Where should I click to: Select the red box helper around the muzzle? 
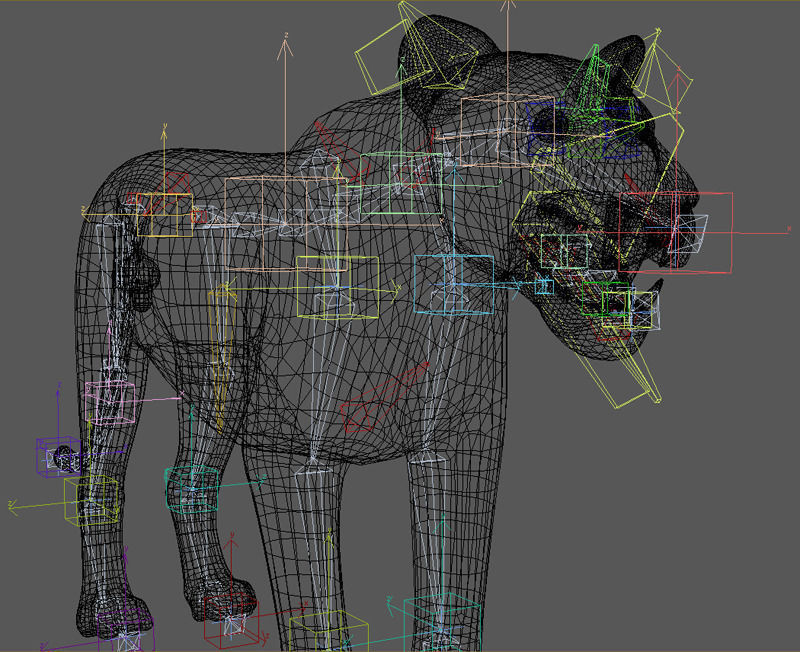pos(676,233)
